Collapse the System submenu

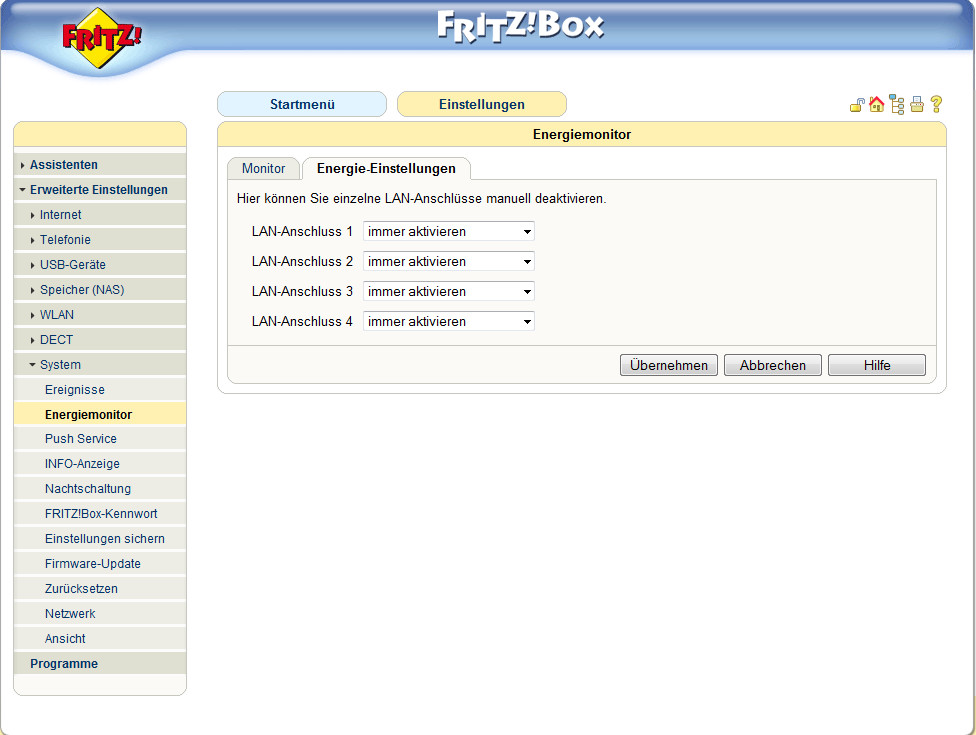coord(100,364)
